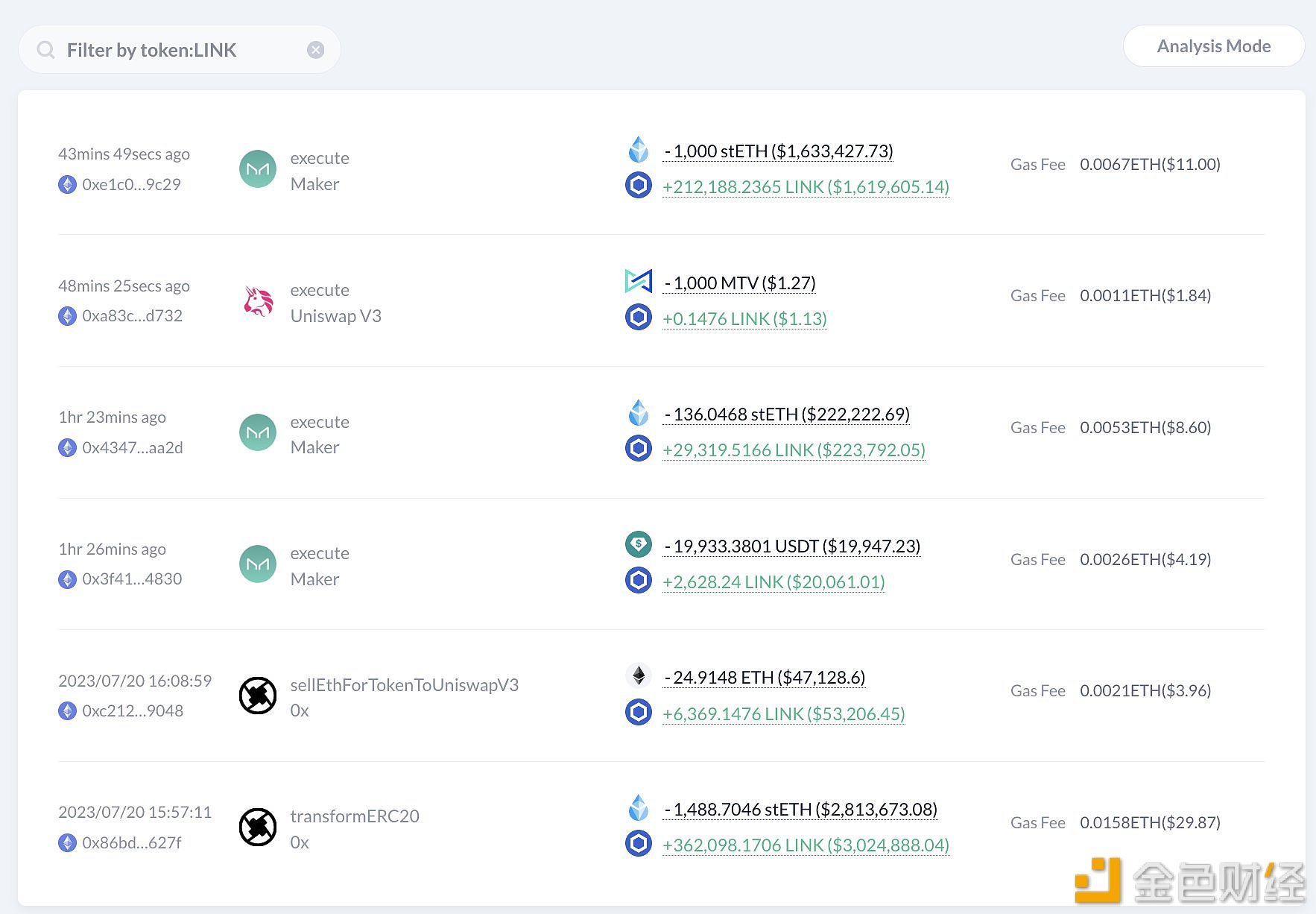Click LINK icon next to +362,098.1706 LINK
Screen dimensions: 1316x914
coord(639,843)
